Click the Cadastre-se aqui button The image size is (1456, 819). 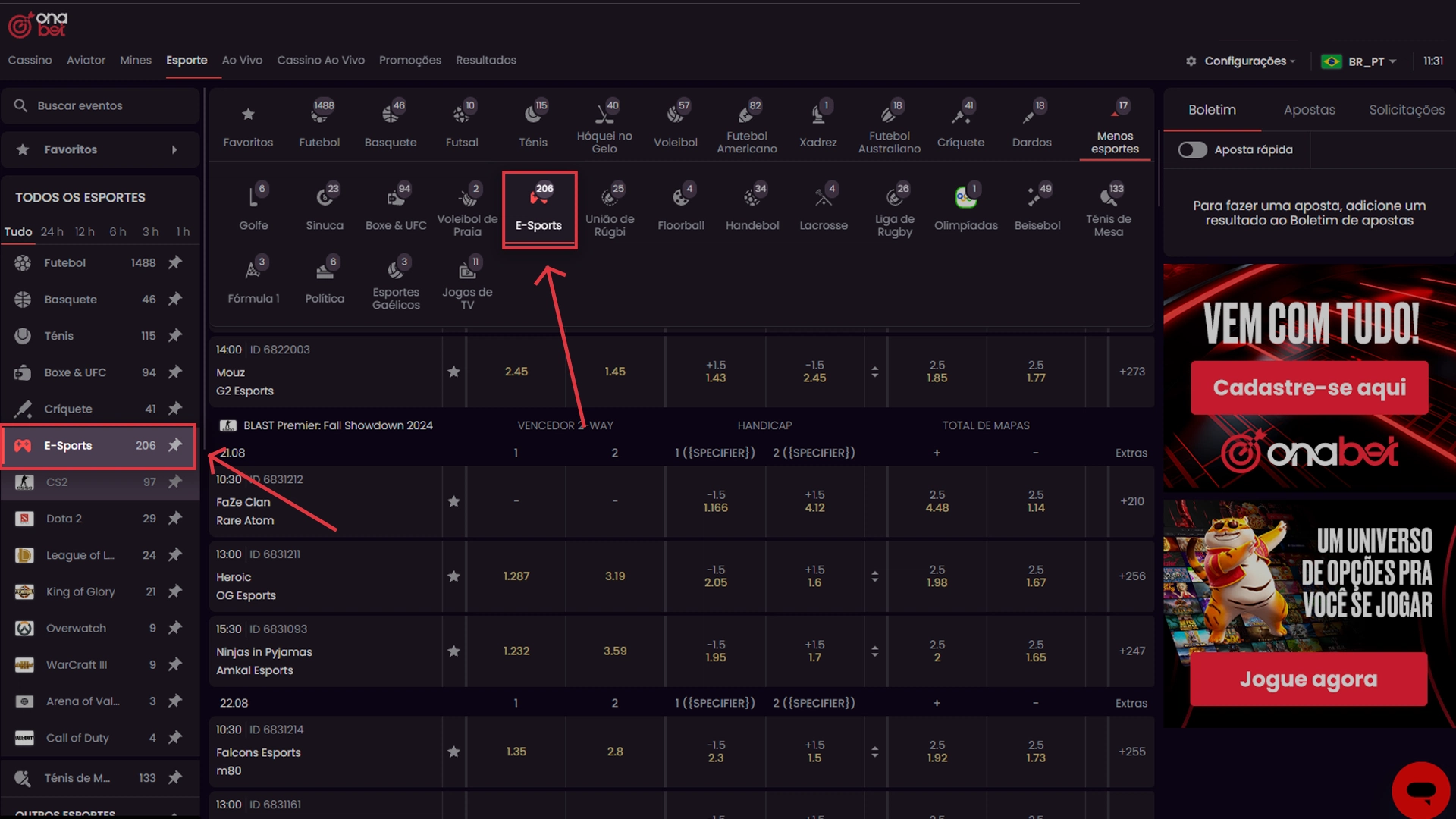pos(1309,388)
